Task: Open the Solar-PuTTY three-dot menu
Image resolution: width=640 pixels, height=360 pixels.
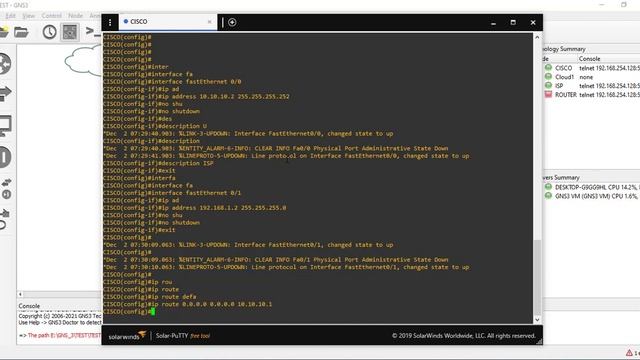Action: pos(110,22)
